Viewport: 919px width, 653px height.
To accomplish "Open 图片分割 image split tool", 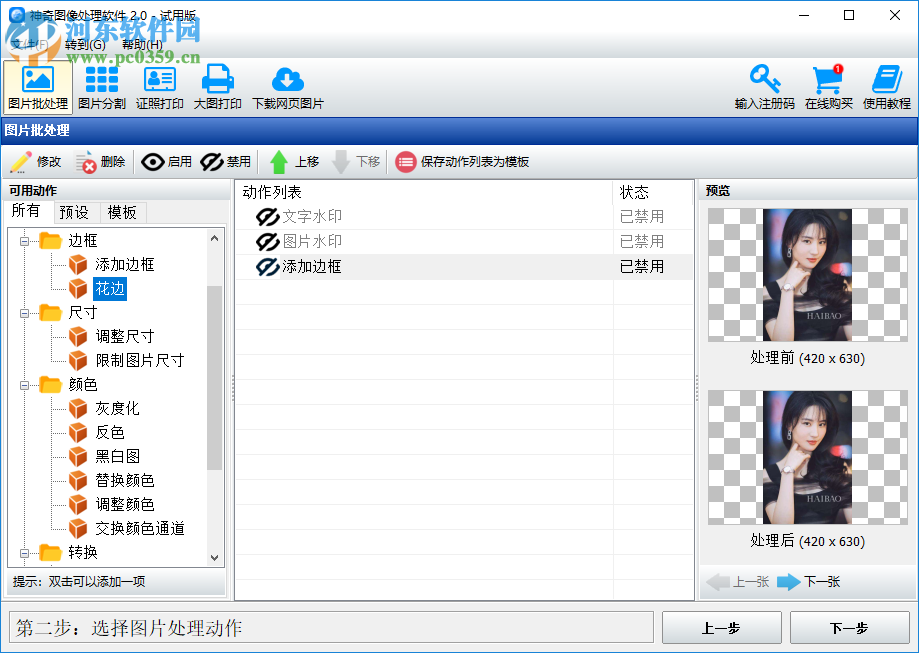I will click(101, 87).
